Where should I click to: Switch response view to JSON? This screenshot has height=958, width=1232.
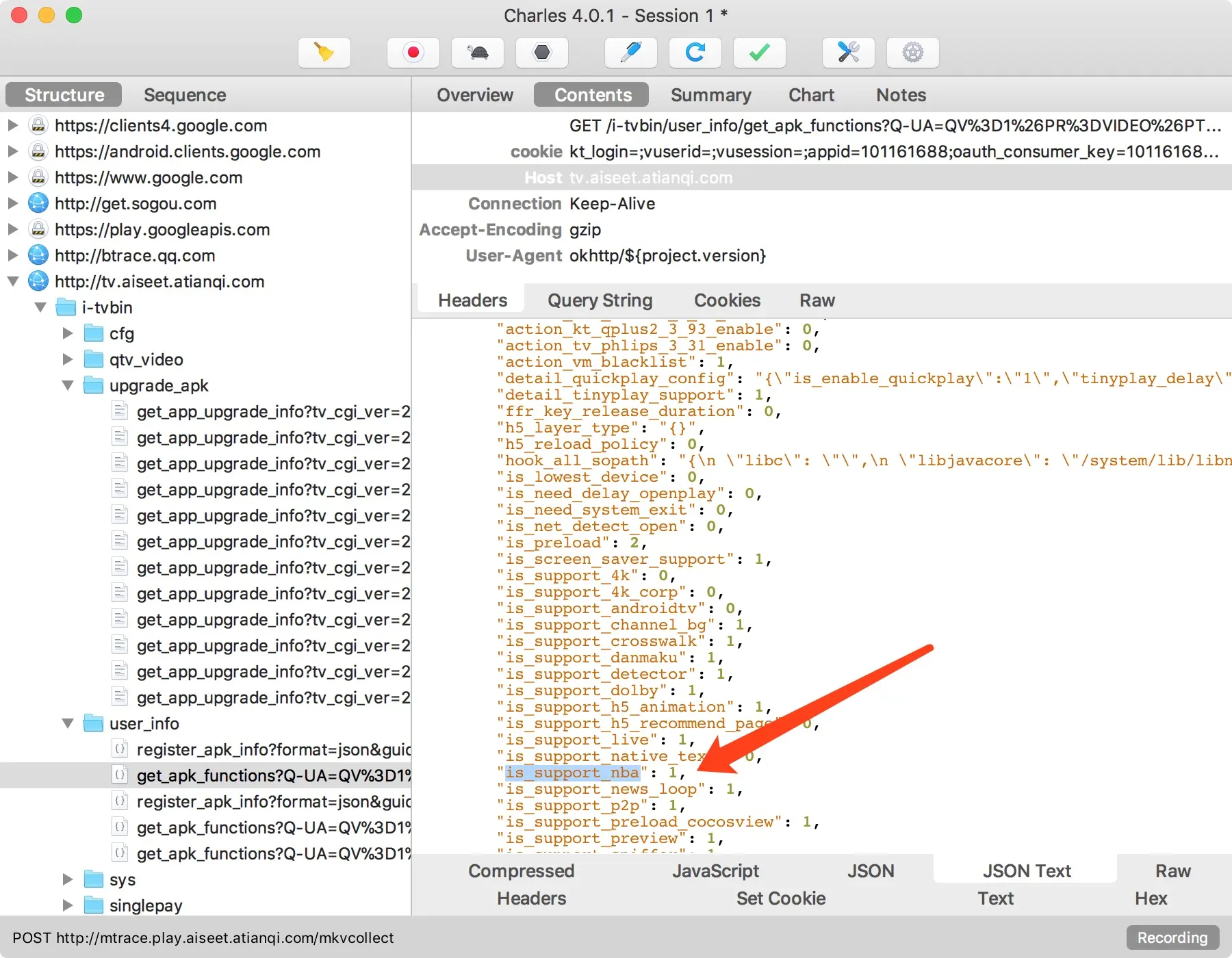[x=871, y=871]
